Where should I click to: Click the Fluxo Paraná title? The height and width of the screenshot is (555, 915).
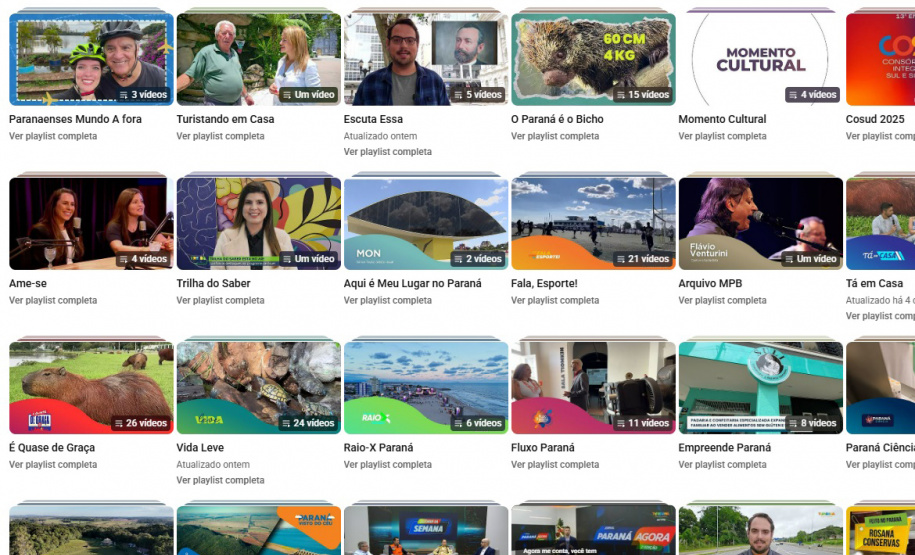(x=543, y=448)
